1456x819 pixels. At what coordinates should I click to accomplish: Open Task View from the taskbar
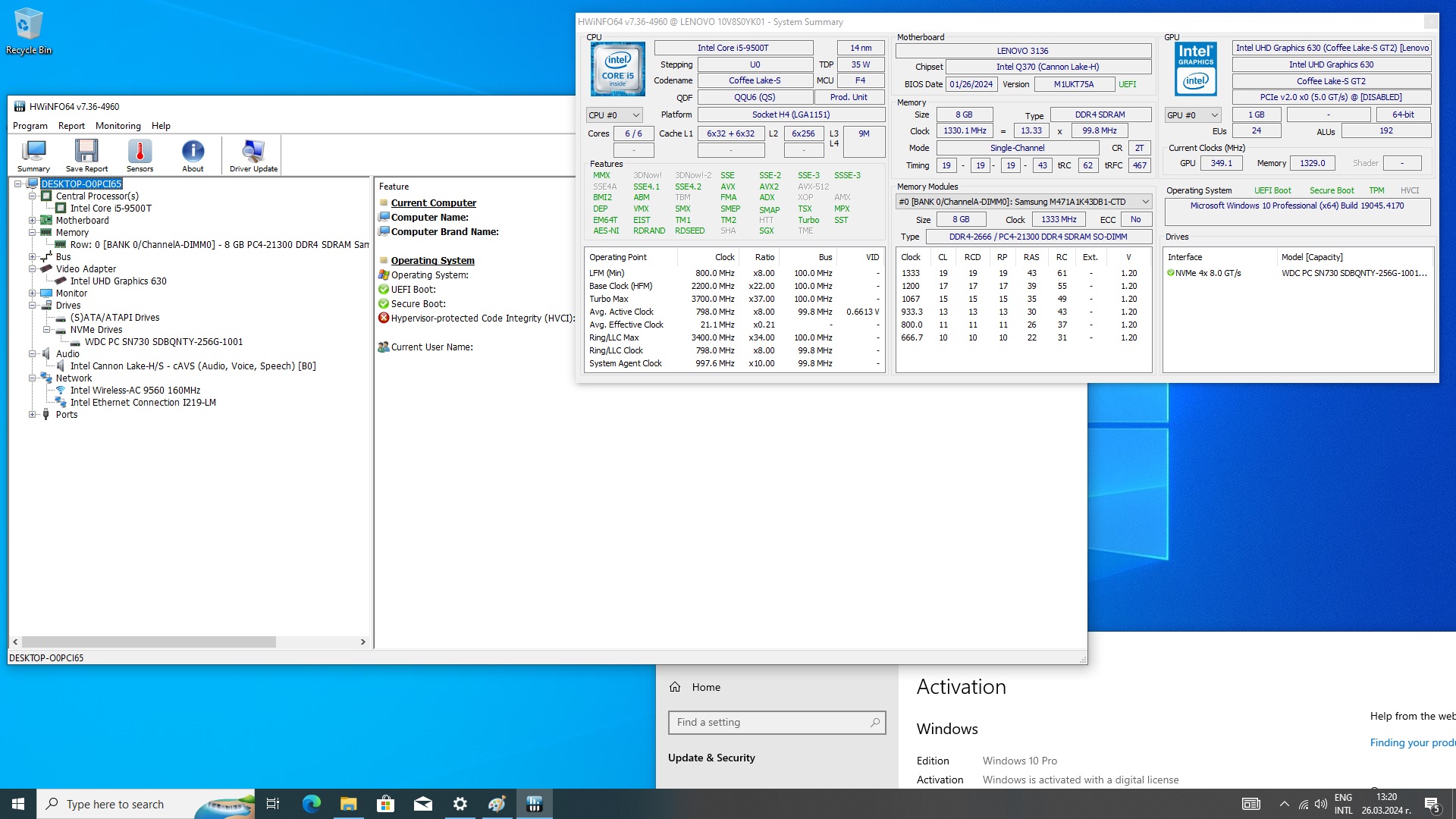click(x=273, y=804)
